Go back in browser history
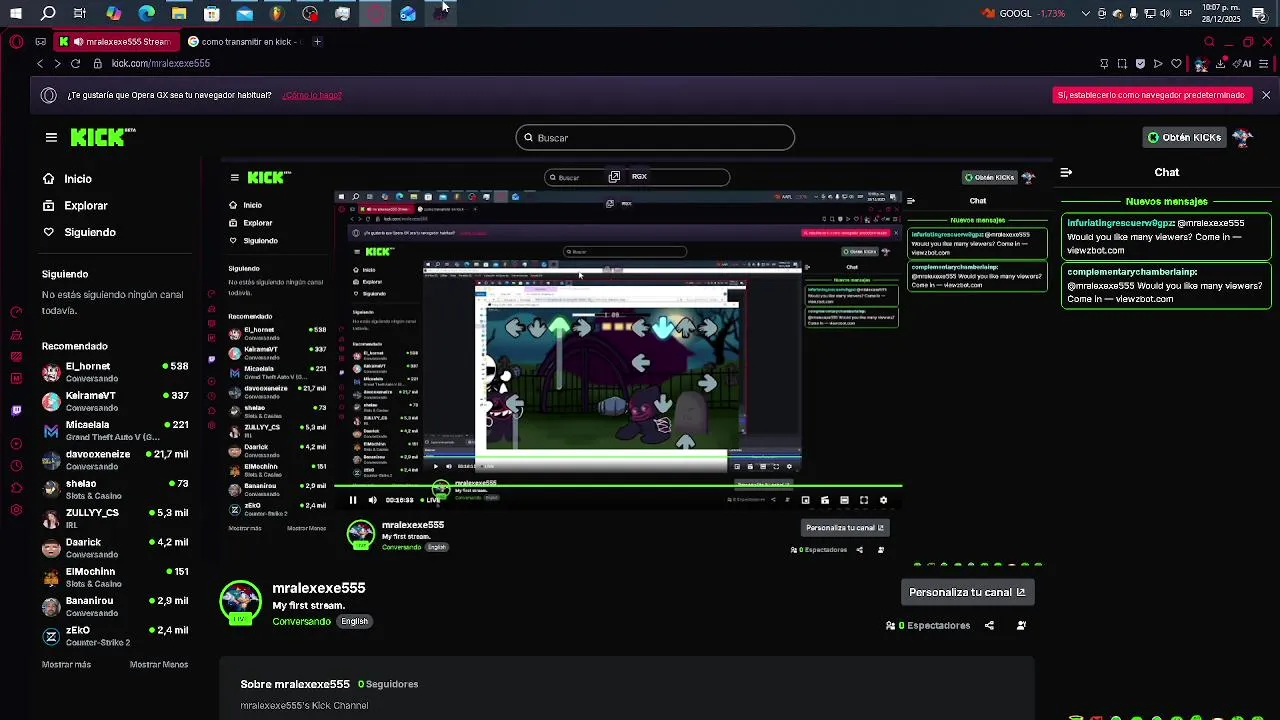Image resolution: width=1280 pixels, height=720 pixels. click(x=40, y=63)
